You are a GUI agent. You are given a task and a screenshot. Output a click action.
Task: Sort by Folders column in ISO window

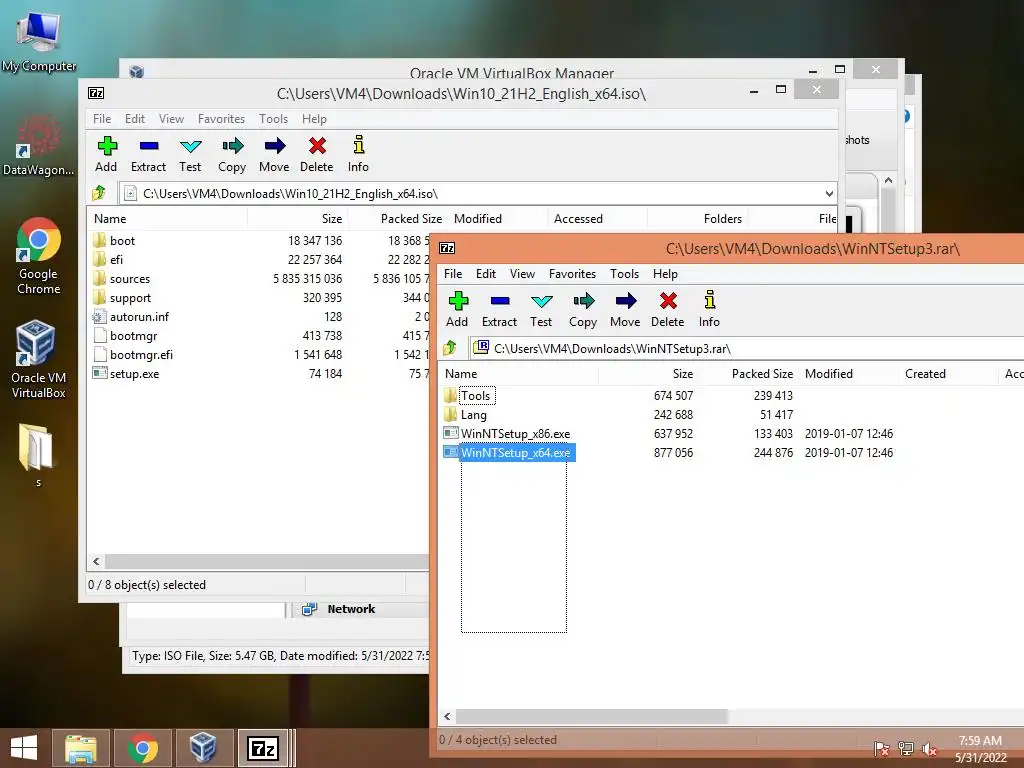(697, 219)
